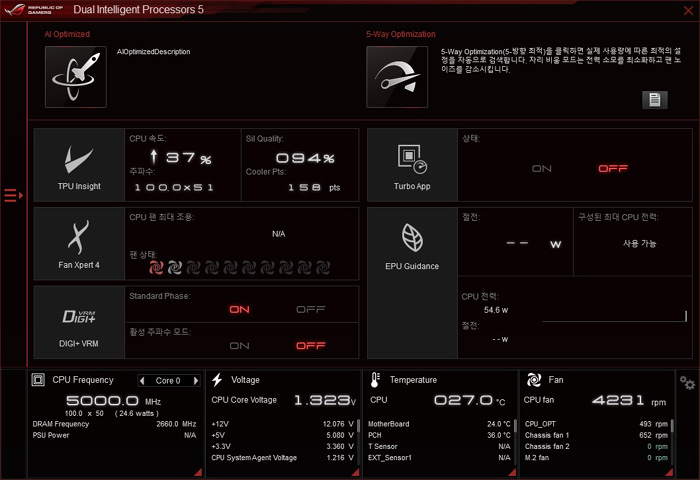Expand the Fan panel corner arrow
700x480 pixels.
669,472
